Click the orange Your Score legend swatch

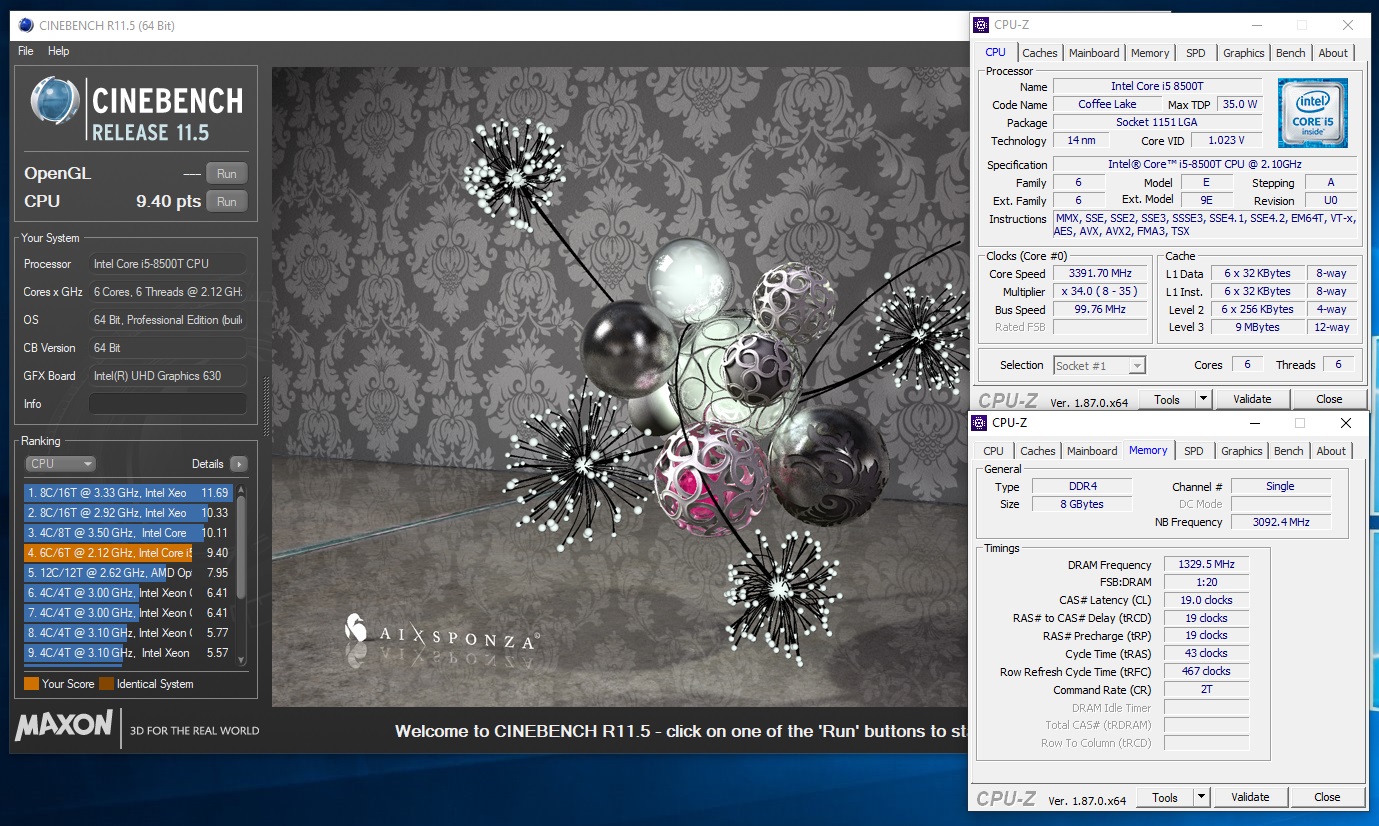pyautogui.click(x=32, y=684)
